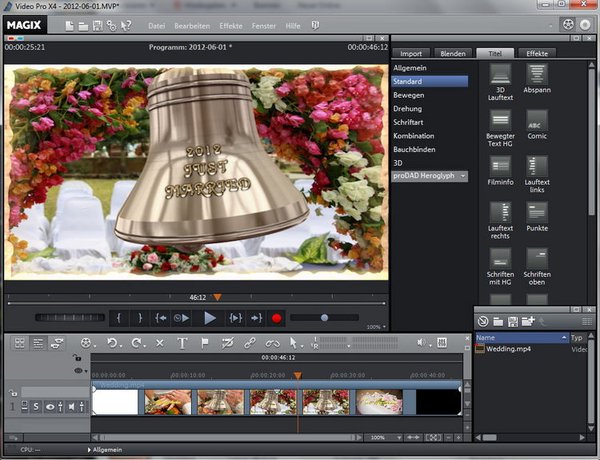
Task: Select the Abspann credits template
Action: [x=537, y=75]
